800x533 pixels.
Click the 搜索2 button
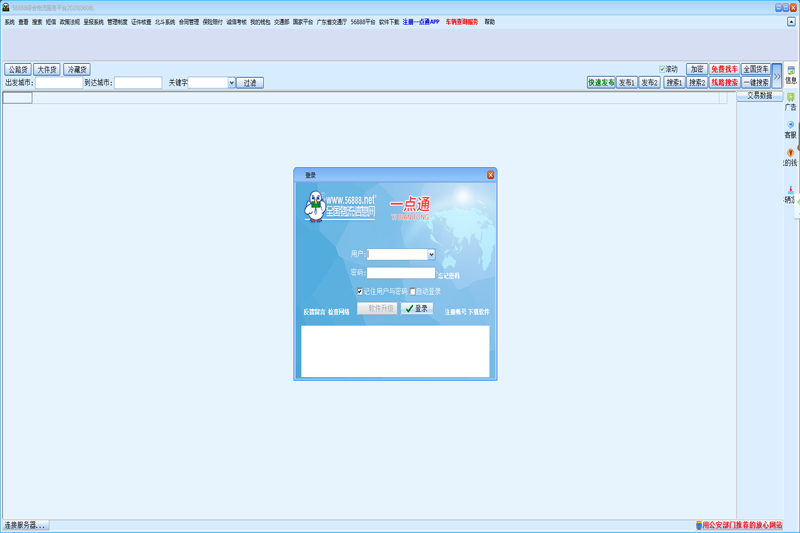(x=697, y=82)
